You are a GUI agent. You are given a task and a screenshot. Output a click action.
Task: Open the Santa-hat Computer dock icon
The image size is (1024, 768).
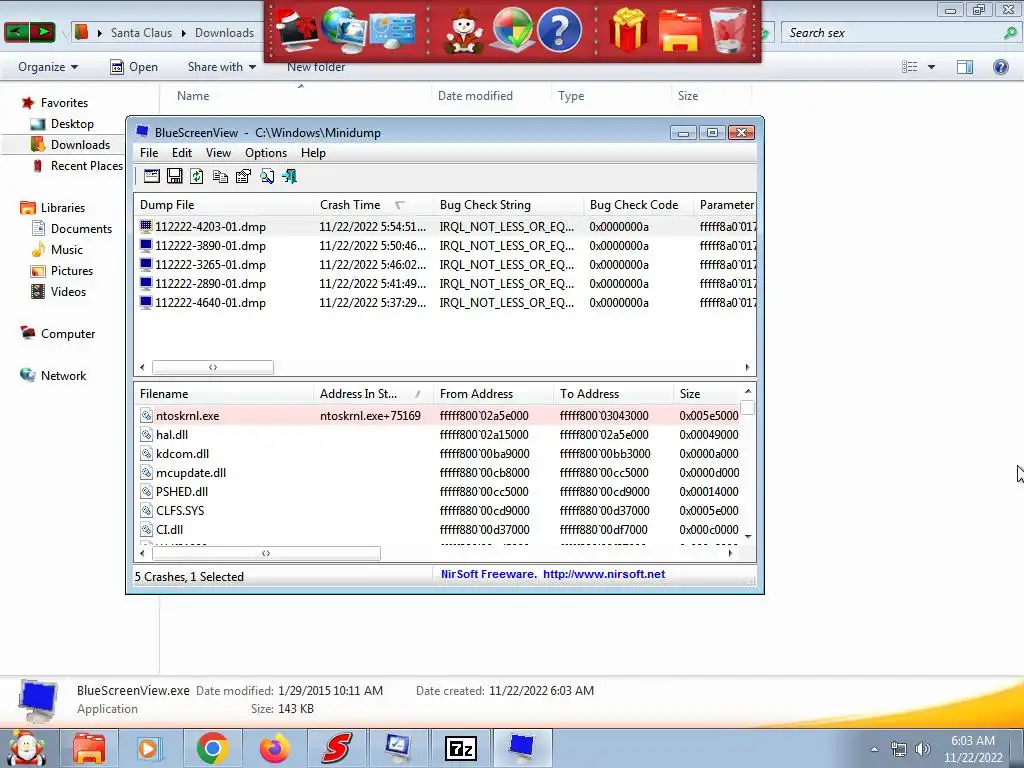296,29
